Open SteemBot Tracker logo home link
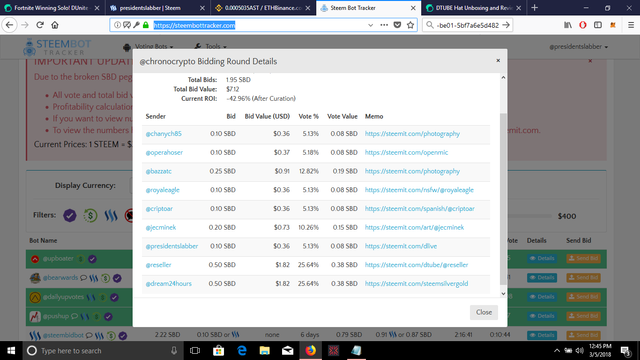Viewport: 640px width, 360px height. pos(57,47)
